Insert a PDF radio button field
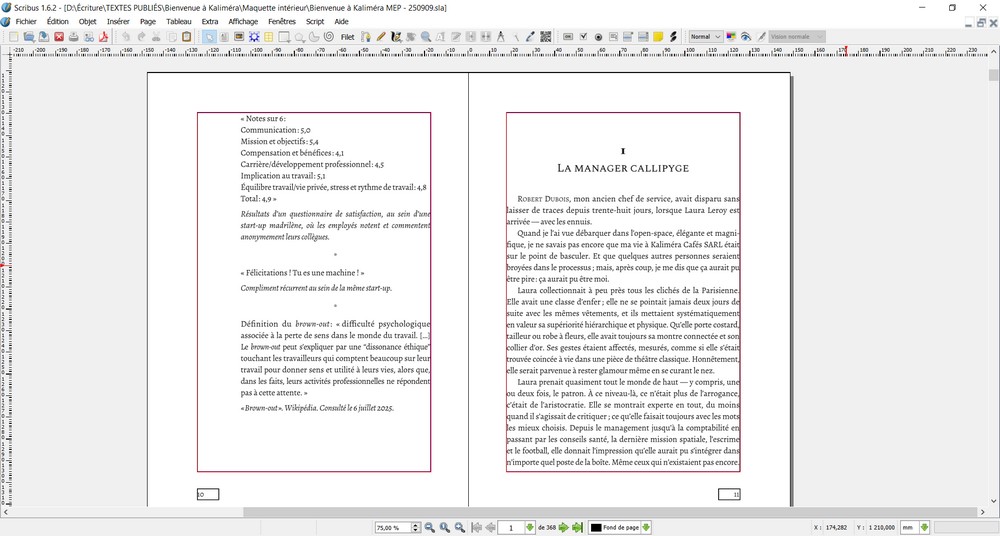 (598, 36)
